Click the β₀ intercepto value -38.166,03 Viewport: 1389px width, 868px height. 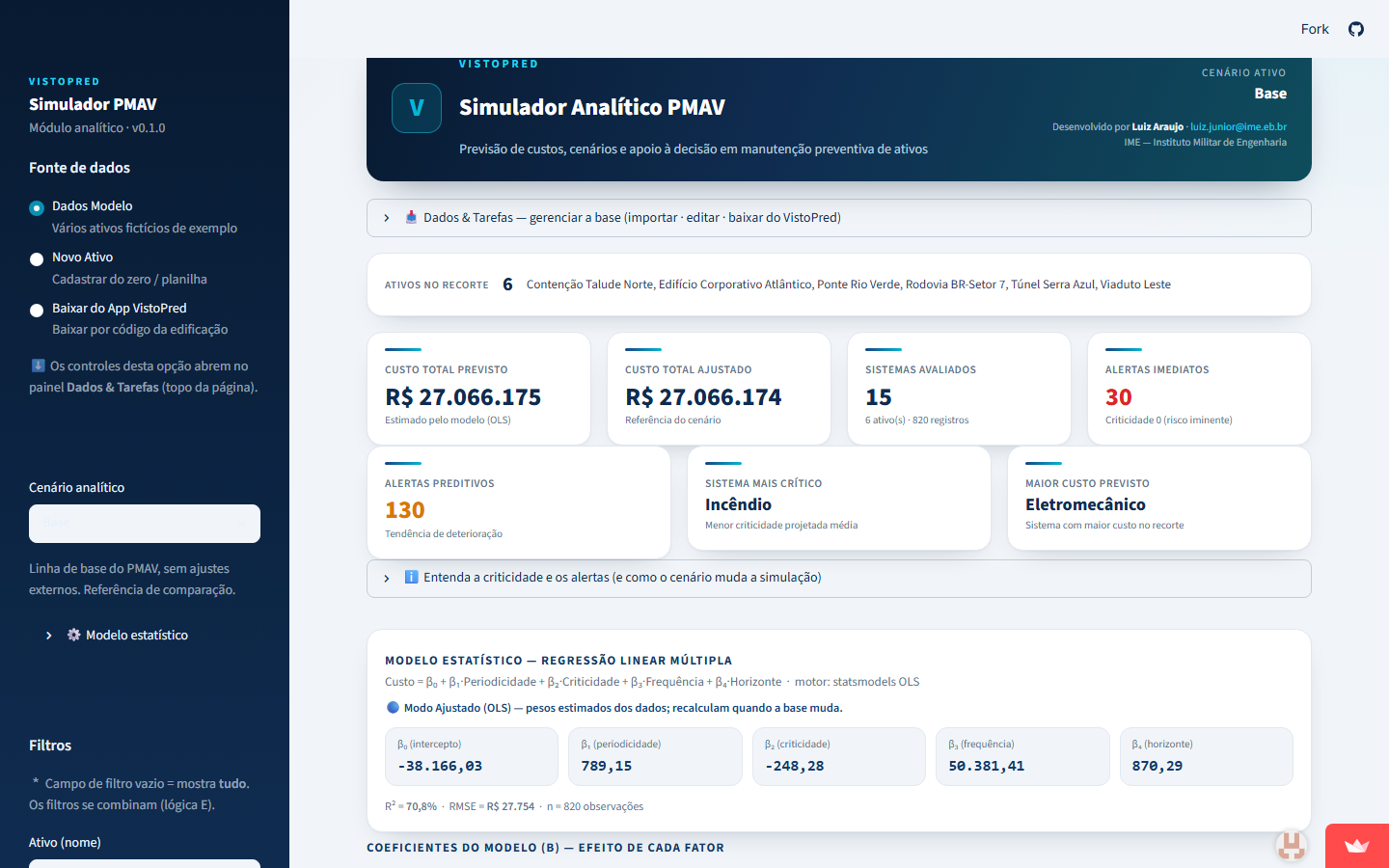440,766
